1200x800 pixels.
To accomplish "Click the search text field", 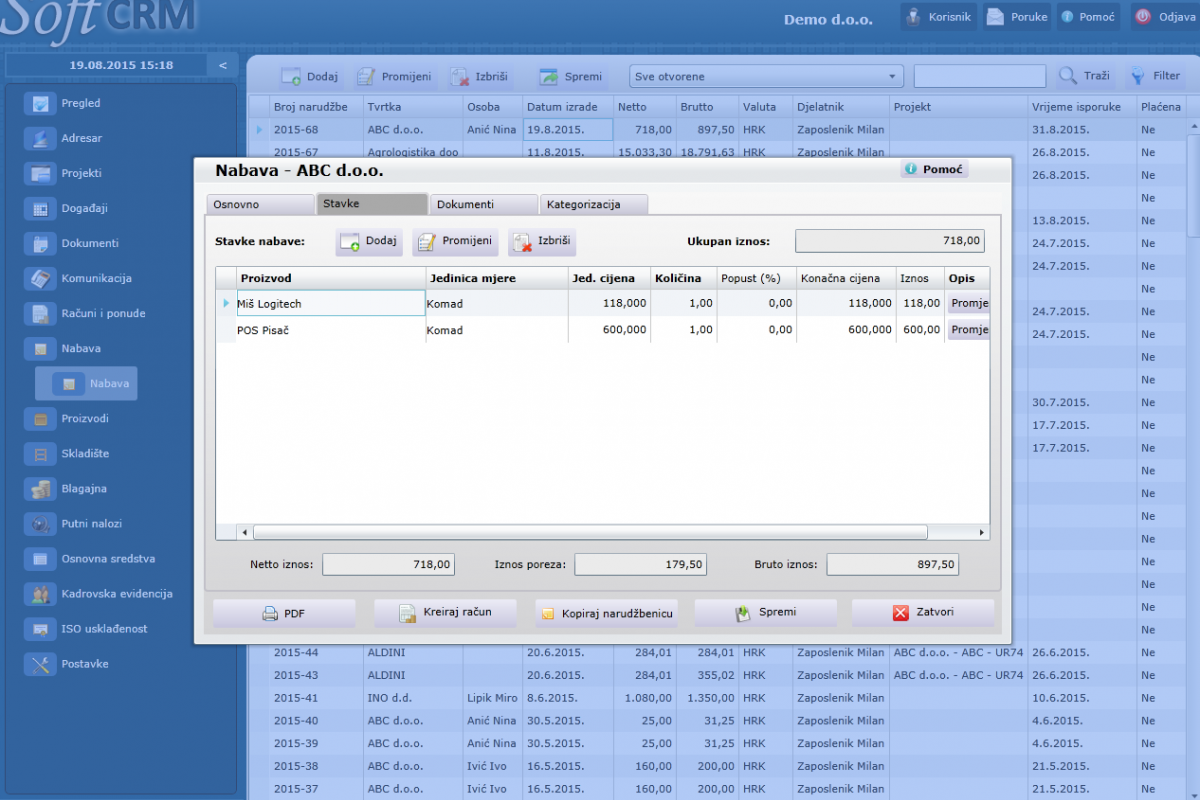I will point(980,76).
